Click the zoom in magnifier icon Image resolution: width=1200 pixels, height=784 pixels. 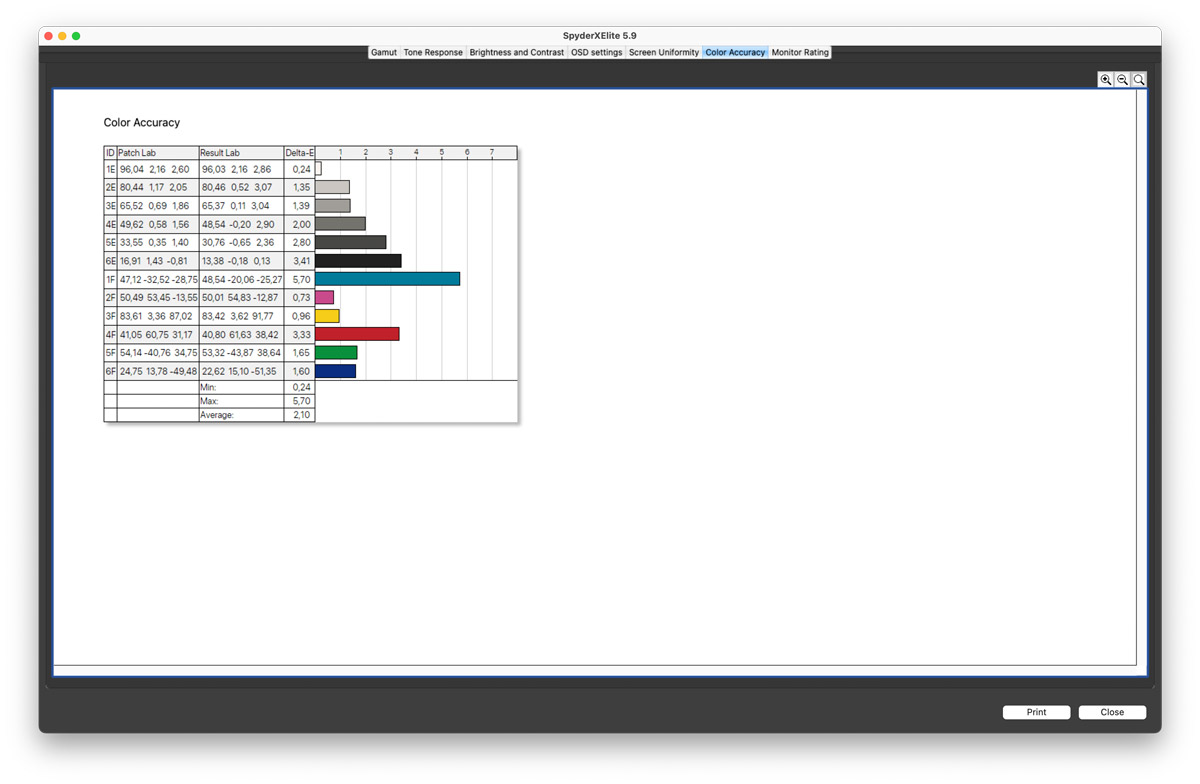point(1105,80)
